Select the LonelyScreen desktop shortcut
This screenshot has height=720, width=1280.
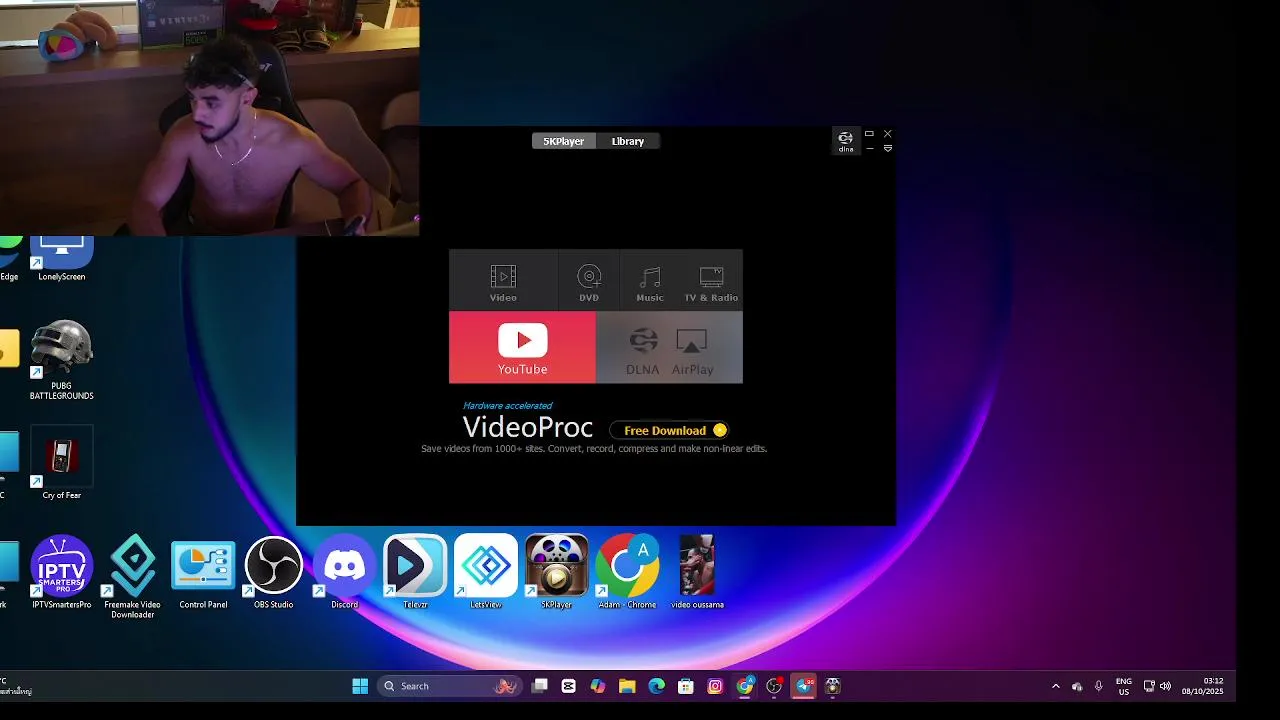coord(62,258)
